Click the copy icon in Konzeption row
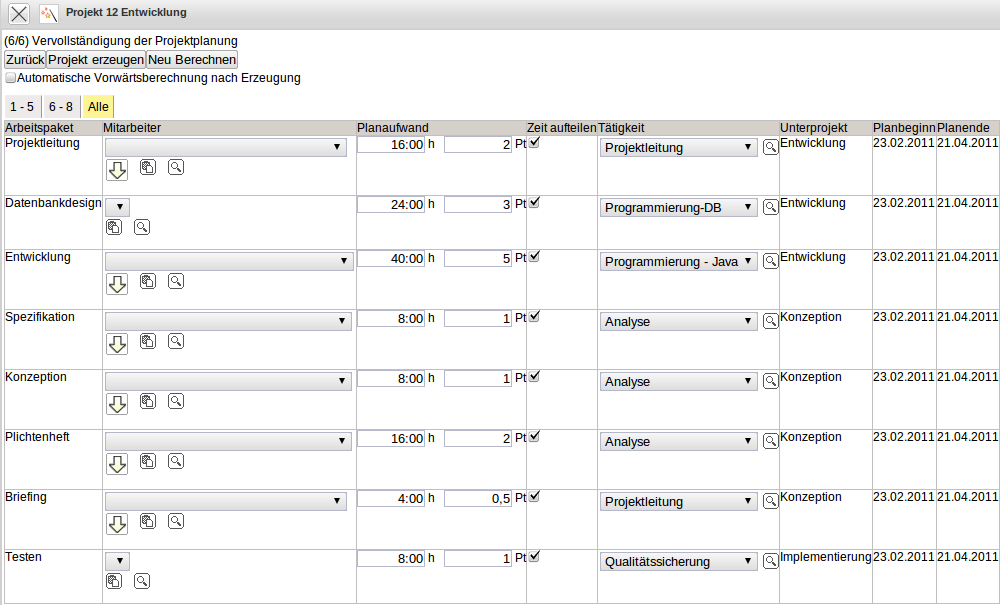The width and height of the screenshot is (1000, 605). click(148, 401)
